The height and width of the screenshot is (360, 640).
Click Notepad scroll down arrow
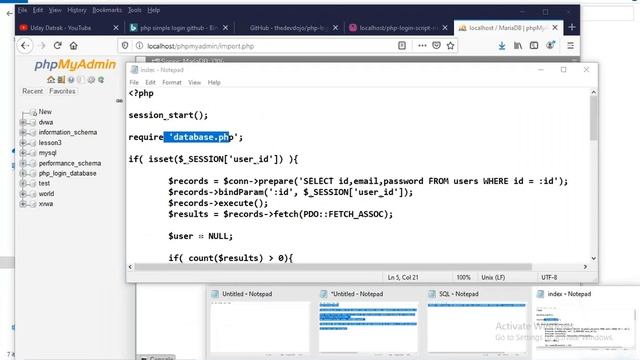click(x=593, y=258)
